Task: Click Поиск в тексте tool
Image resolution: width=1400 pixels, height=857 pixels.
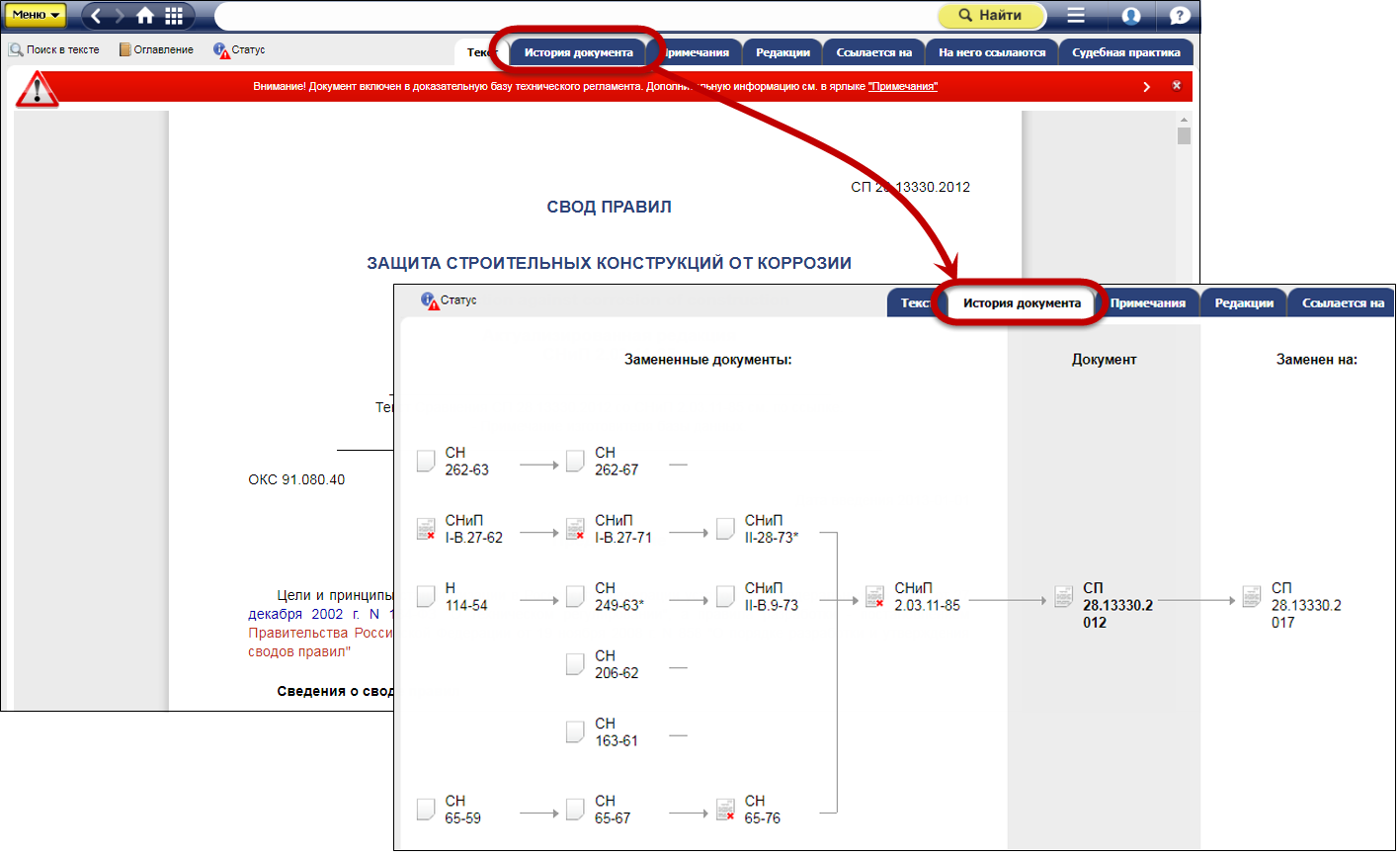Action: 55,49
